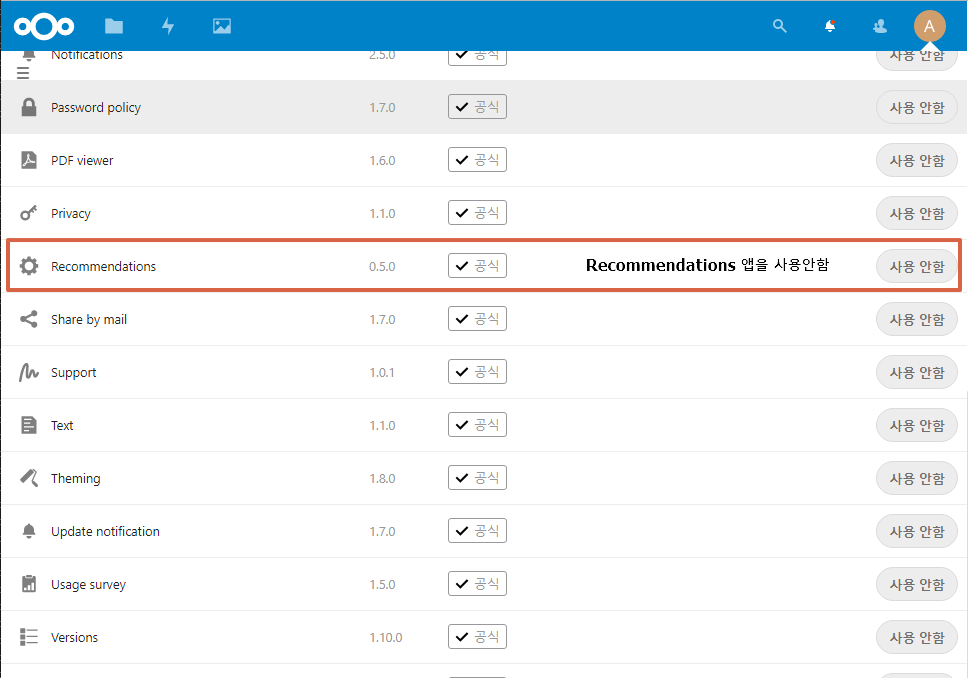
Task: Open the user avatar A menu
Action: point(929,26)
